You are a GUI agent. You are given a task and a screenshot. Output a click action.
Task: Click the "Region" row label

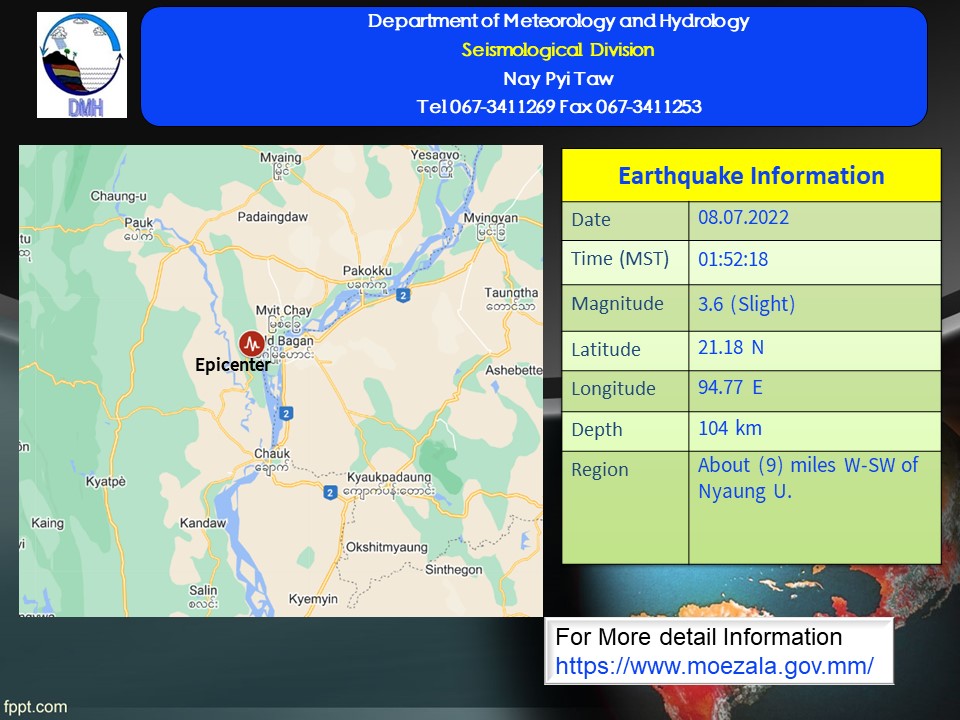[600, 470]
